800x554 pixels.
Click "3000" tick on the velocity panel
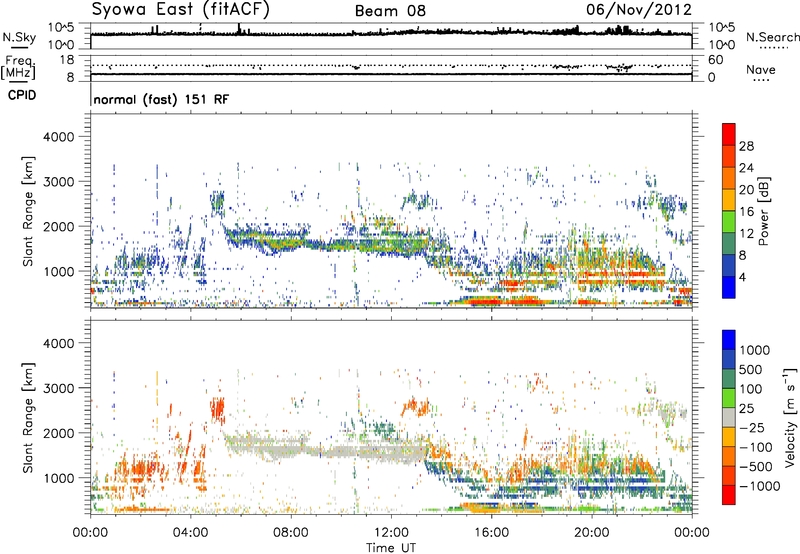click(59, 388)
